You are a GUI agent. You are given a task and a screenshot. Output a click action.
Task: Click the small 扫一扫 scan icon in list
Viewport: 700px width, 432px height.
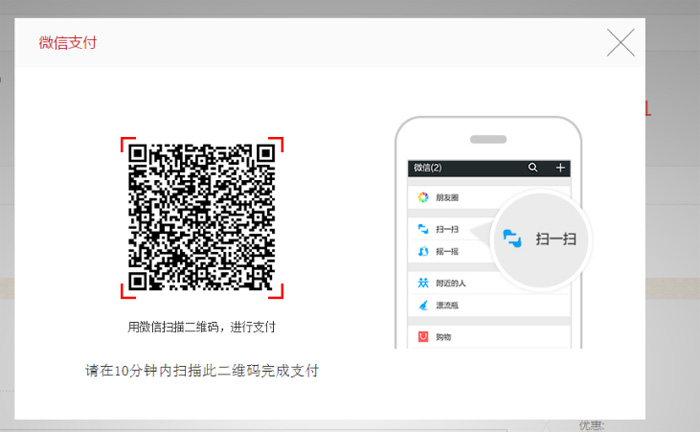pos(423,229)
